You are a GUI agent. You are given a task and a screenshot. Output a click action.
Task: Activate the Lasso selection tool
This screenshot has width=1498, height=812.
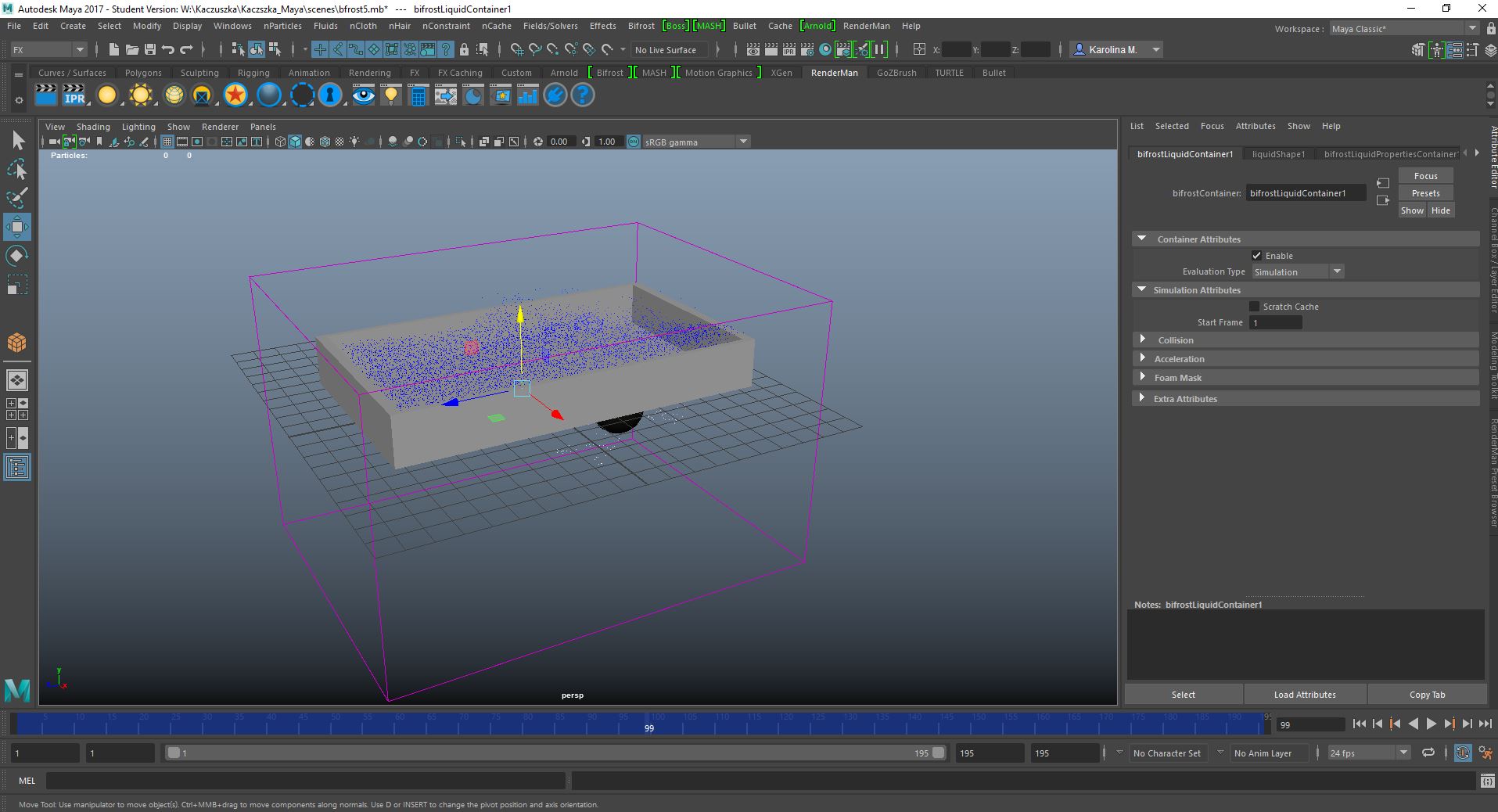pos(17,170)
